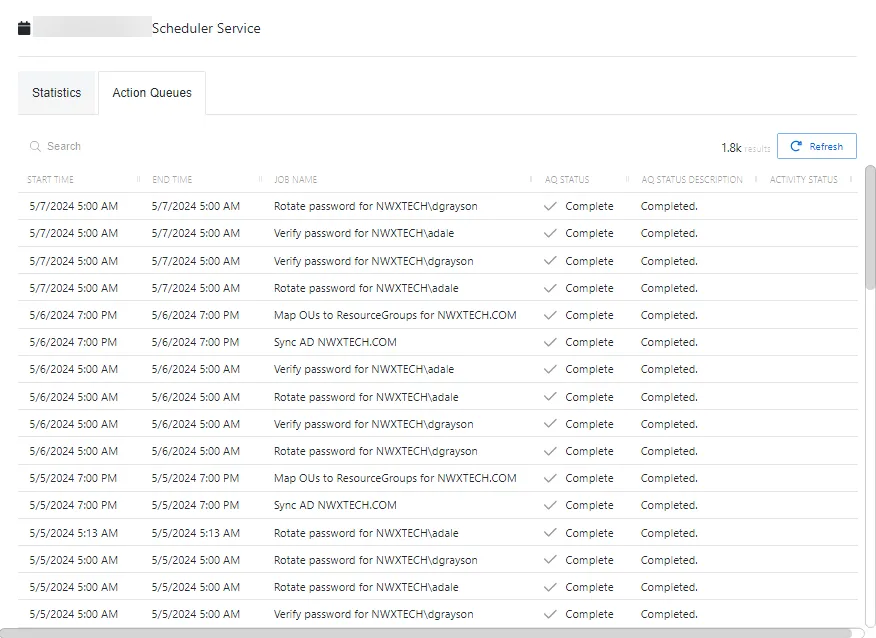The width and height of the screenshot is (876, 638).
Task: Select 'Rotate password for NWXTECH\adale' from 5/6/2024
Action: pyautogui.click(x=366, y=397)
